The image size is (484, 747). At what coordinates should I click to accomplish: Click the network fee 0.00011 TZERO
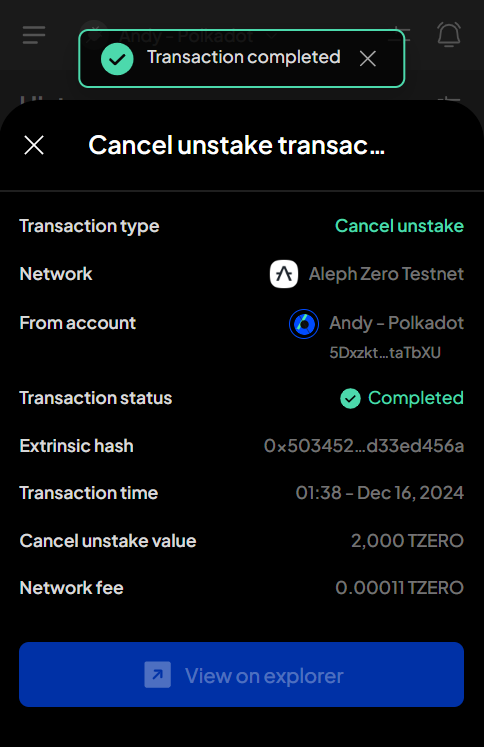tap(400, 588)
